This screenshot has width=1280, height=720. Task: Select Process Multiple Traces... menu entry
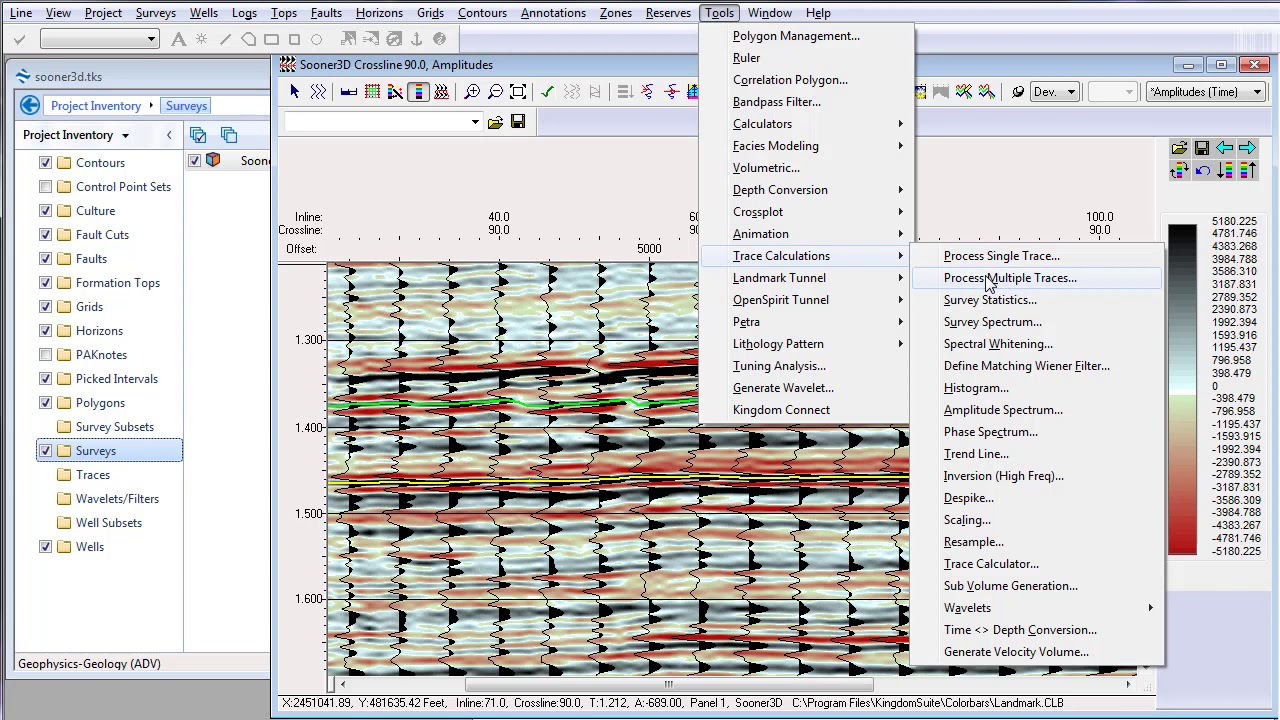pyautogui.click(x=1037, y=278)
